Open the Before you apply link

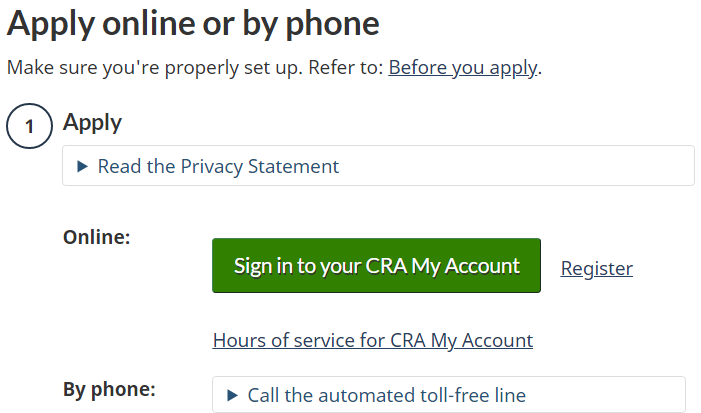tap(463, 68)
